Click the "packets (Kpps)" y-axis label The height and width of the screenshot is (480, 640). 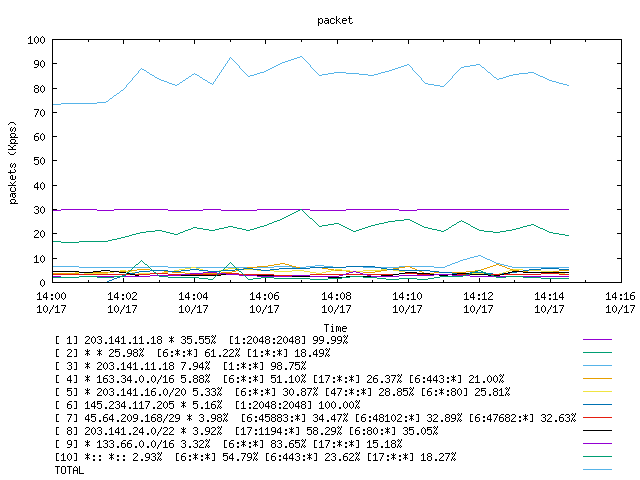[13, 162]
